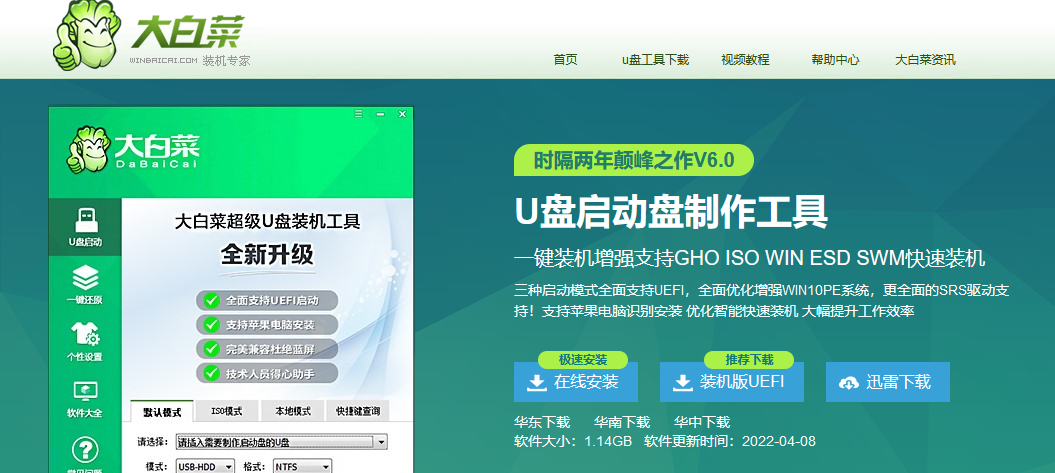Click the cloud download icon on 迅雷下载
Image resolution: width=1055 pixels, height=473 pixels.
coord(848,382)
